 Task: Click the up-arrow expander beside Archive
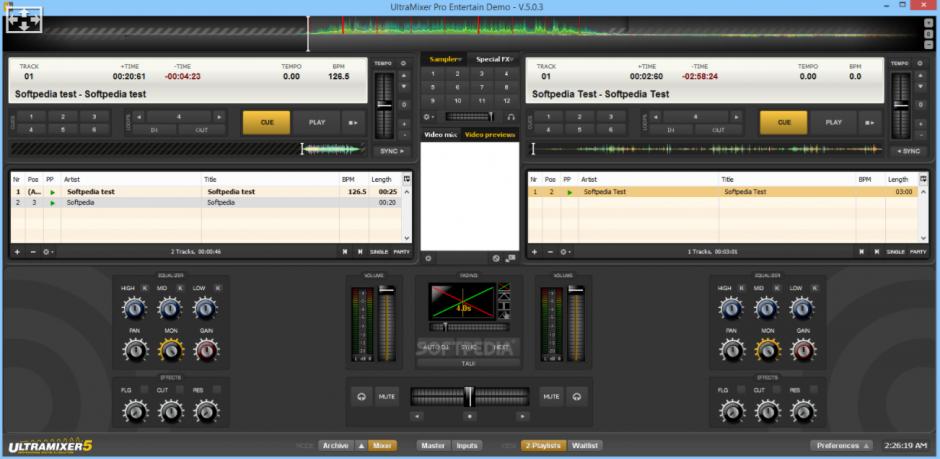pyautogui.click(x=361, y=446)
